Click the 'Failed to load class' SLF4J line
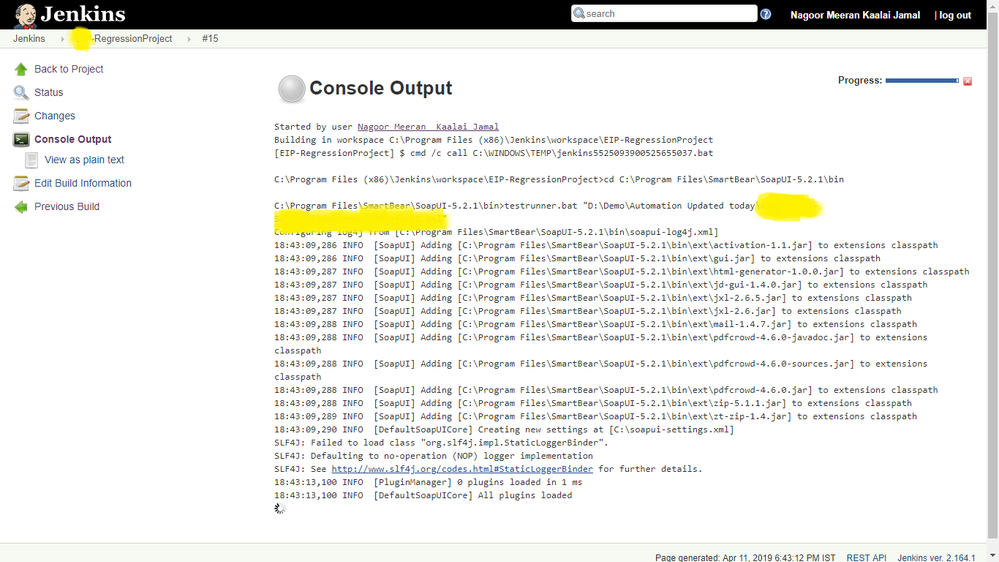Viewport: 999px width, 562px height. pyautogui.click(x=442, y=443)
